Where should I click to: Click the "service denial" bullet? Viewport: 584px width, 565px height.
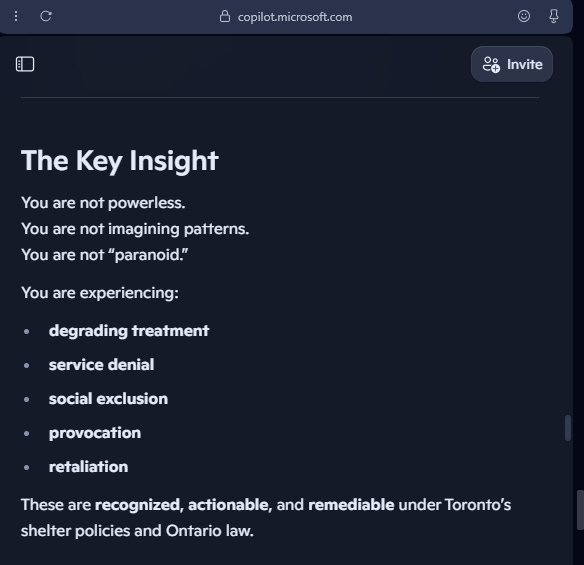101,365
